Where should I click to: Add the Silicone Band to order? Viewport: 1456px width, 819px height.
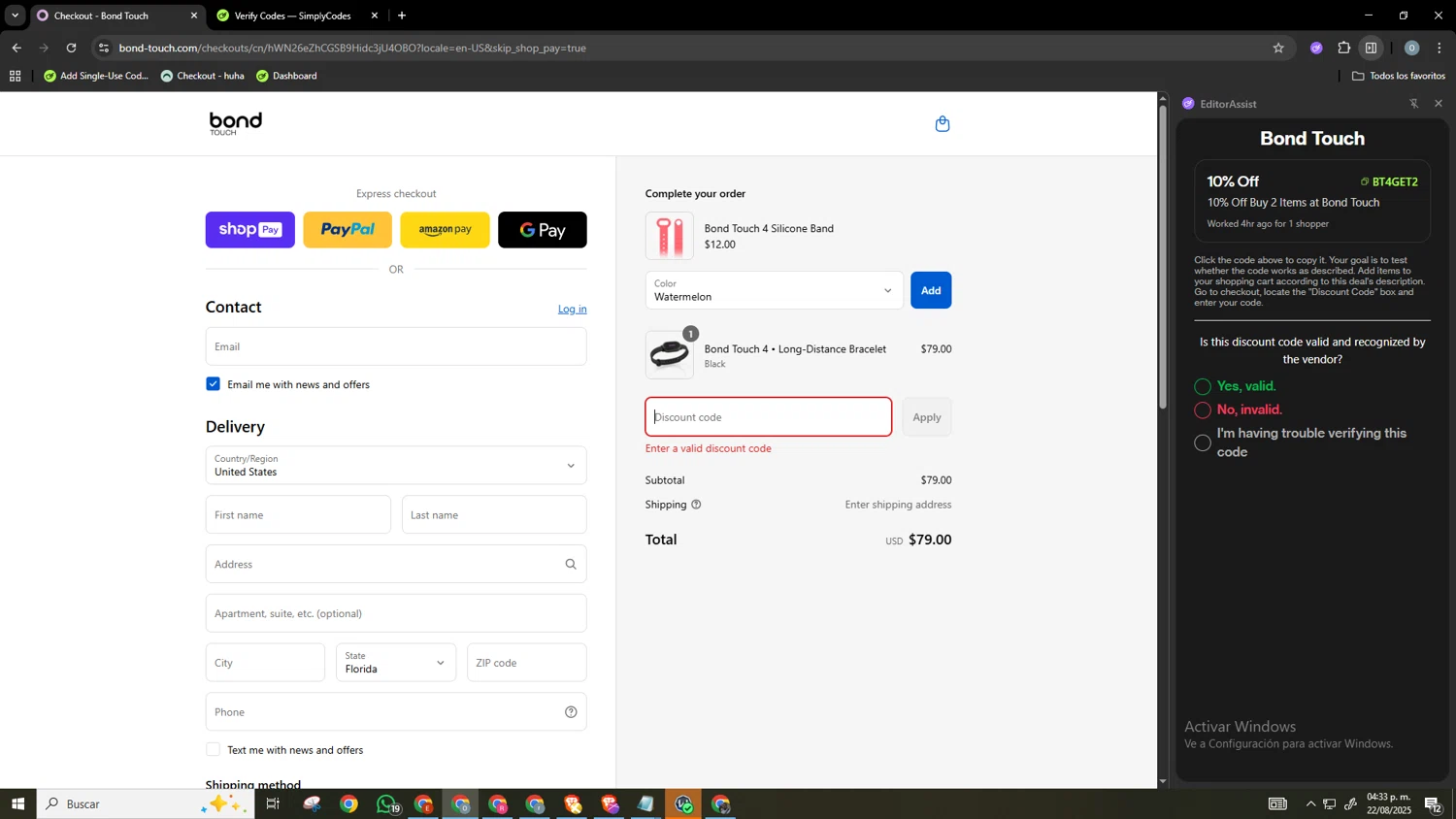931,290
